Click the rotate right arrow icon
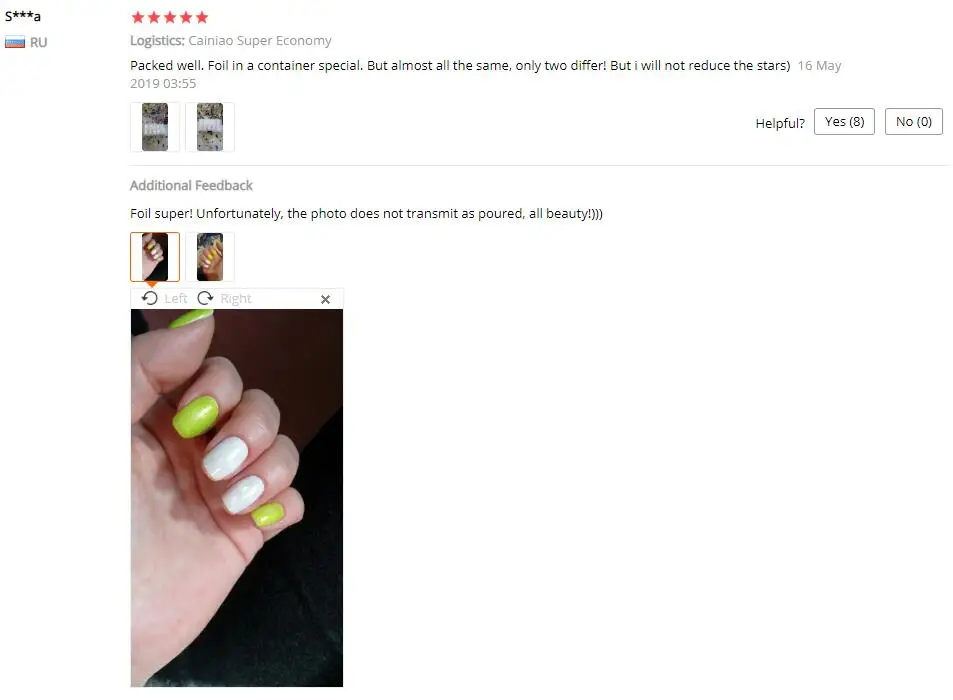This screenshot has height=700, width=953. pyautogui.click(x=205, y=298)
